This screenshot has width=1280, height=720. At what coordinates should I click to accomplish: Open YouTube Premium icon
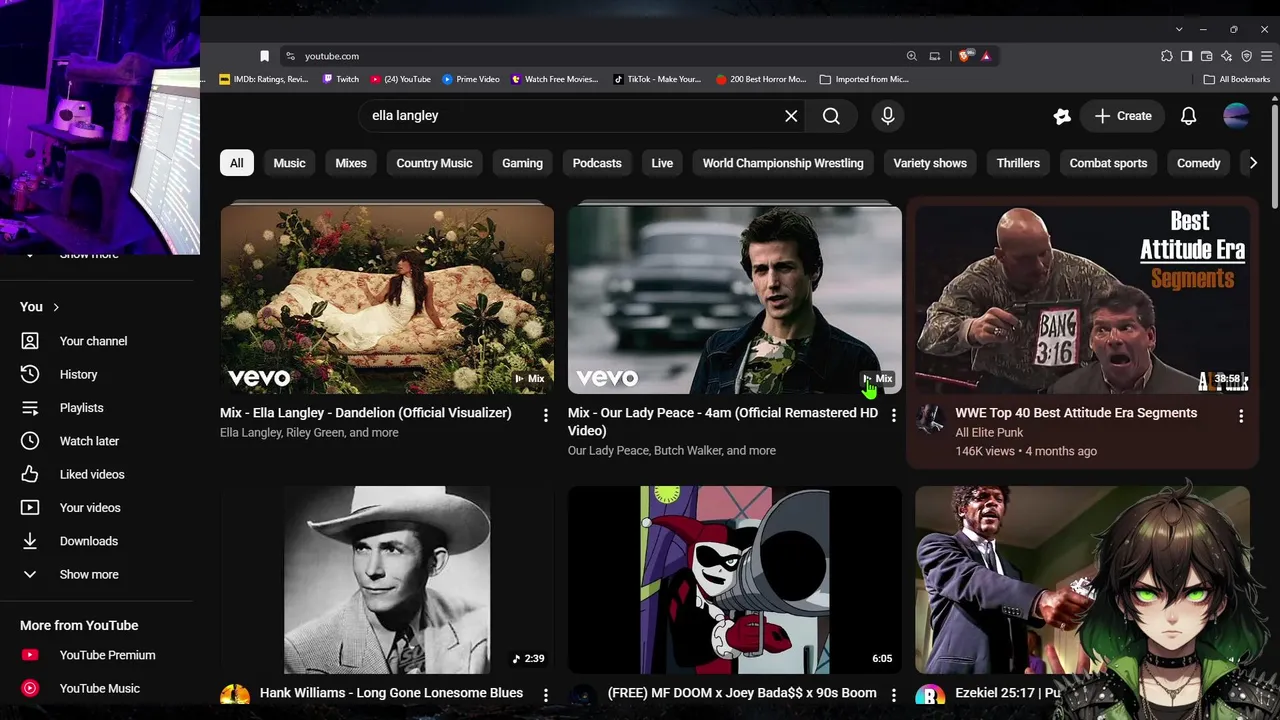tap(30, 655)
